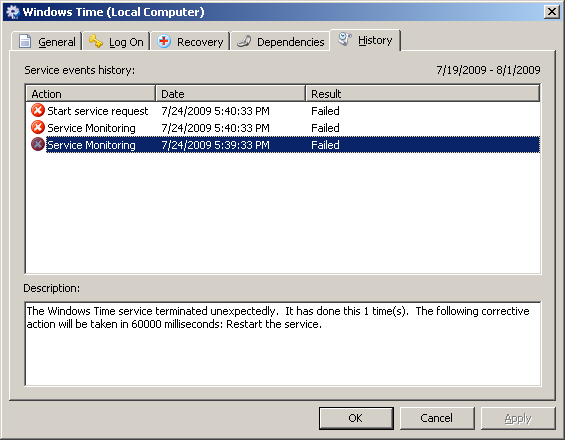The image size is (568, 443).
Task: Confirm with the OK button
Action: [356, 418]
